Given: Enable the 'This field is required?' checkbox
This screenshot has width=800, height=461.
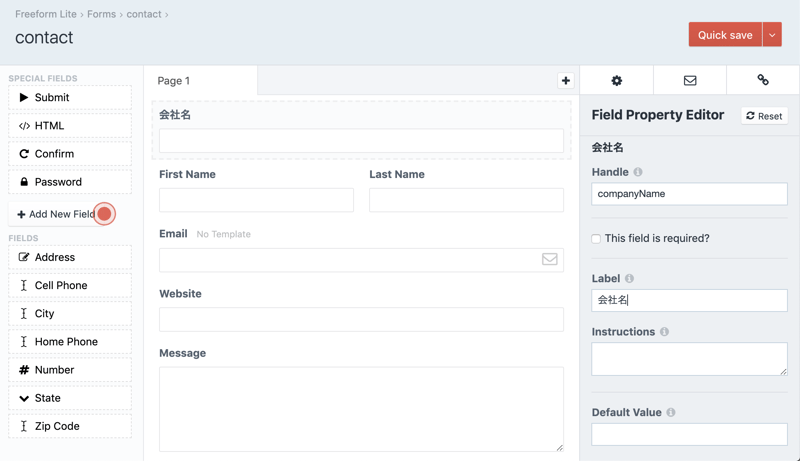Looking at the screenshot, I should (596, 239).
